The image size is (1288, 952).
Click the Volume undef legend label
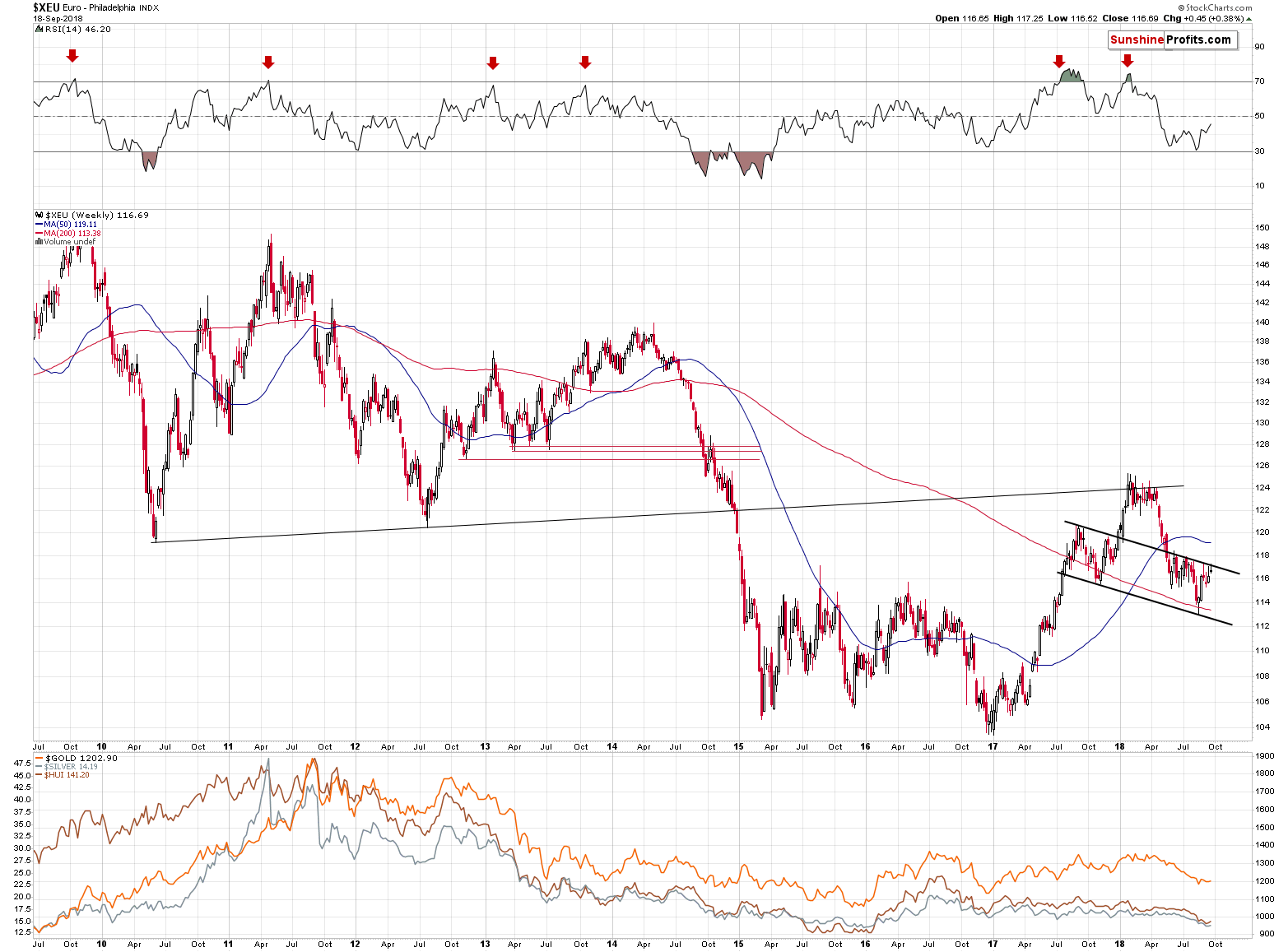[x=70, y=242]
